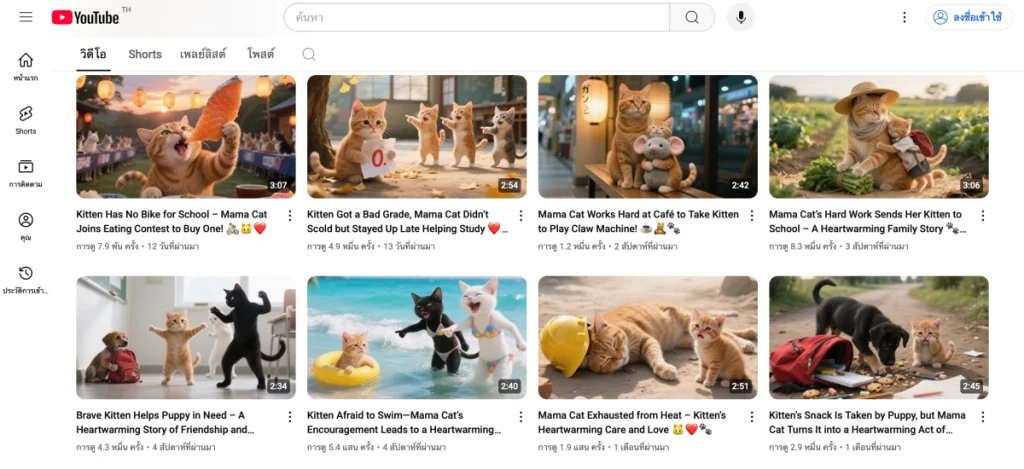
Task: Open Subscriptions in the sidebar
Action: pyautogui.click(x=26, y=173)
